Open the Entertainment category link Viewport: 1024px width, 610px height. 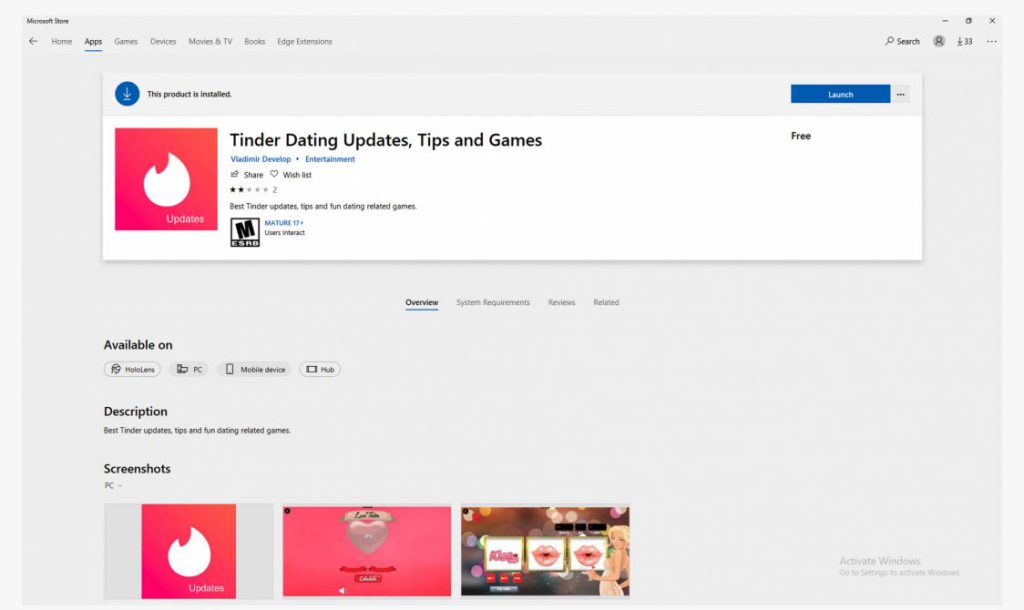[x=330, y=159]
